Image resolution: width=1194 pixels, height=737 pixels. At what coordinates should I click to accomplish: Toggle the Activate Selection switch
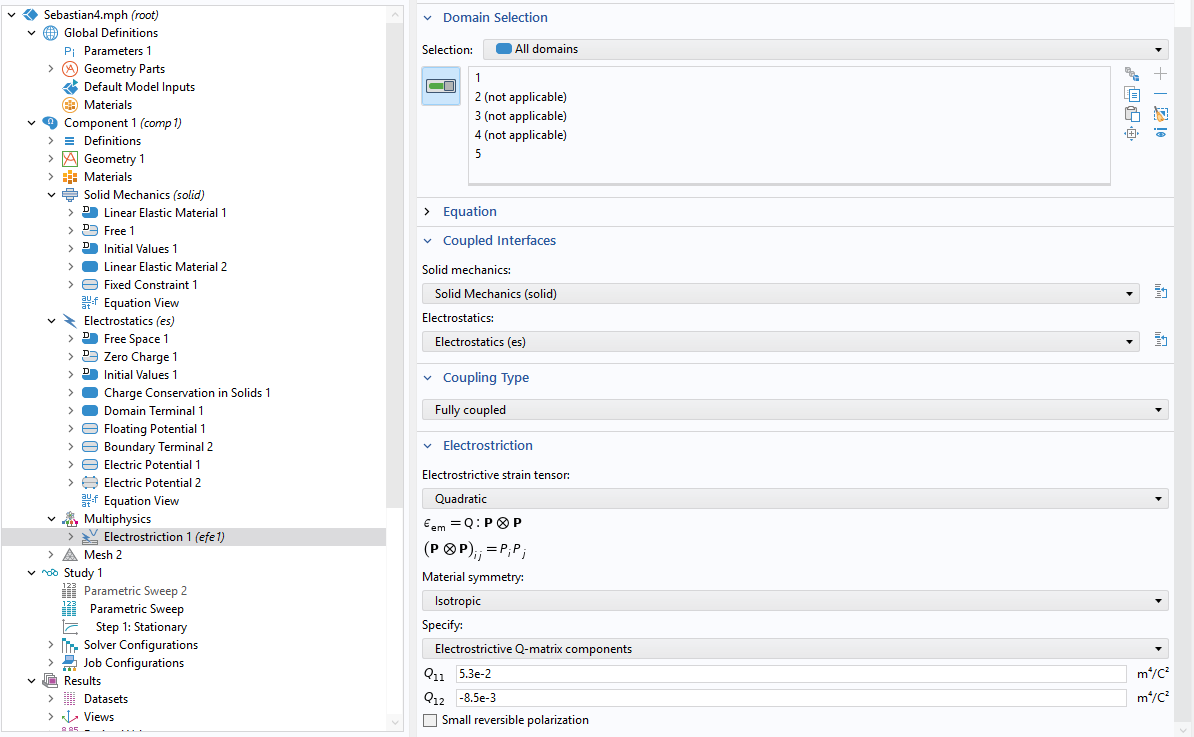441,86
